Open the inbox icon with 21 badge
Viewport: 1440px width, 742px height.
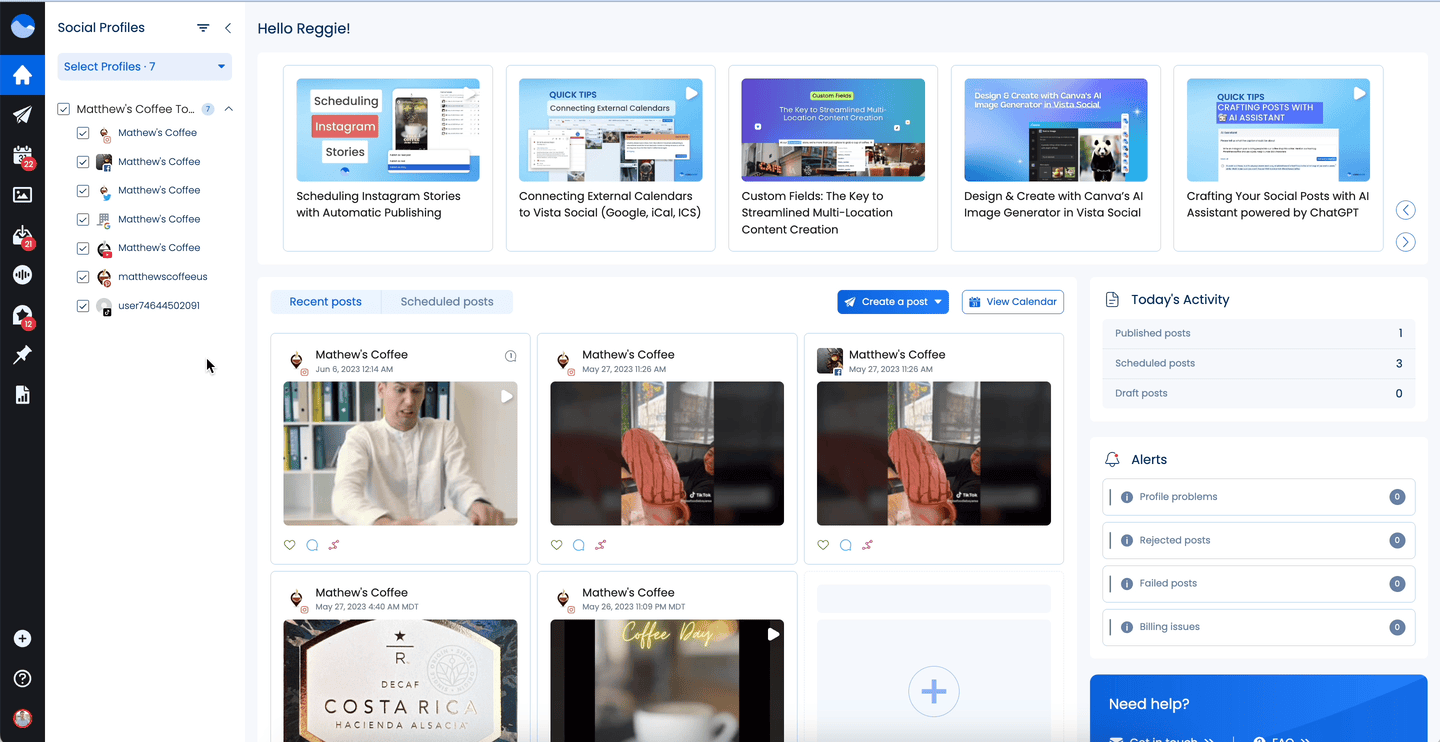[x=22, y=237]
